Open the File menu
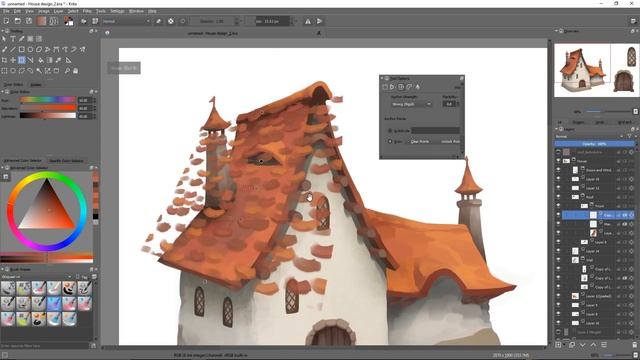 pos(6,11)
